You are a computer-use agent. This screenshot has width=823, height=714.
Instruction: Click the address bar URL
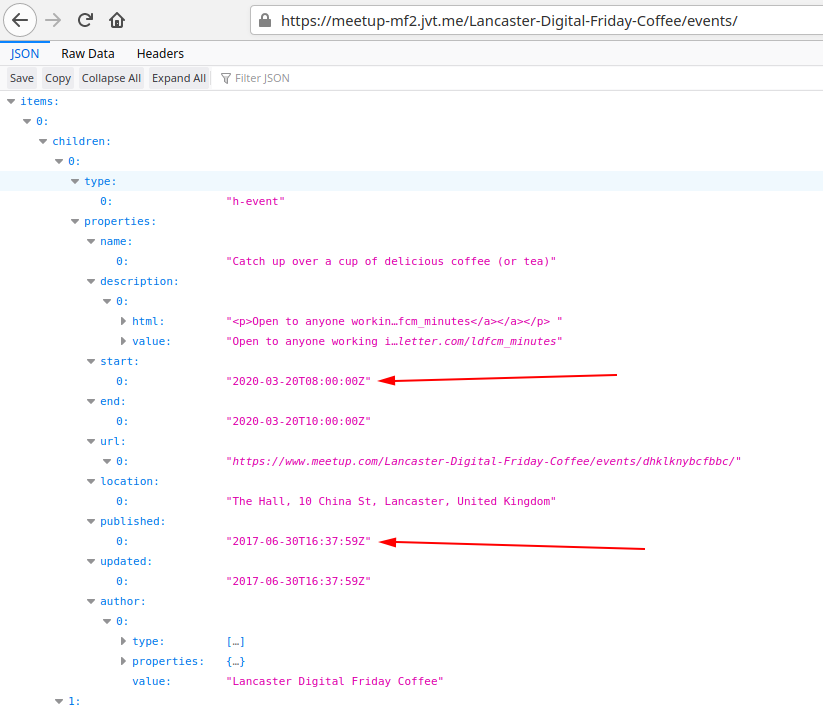pyautogui.click(x=510, y=20)
